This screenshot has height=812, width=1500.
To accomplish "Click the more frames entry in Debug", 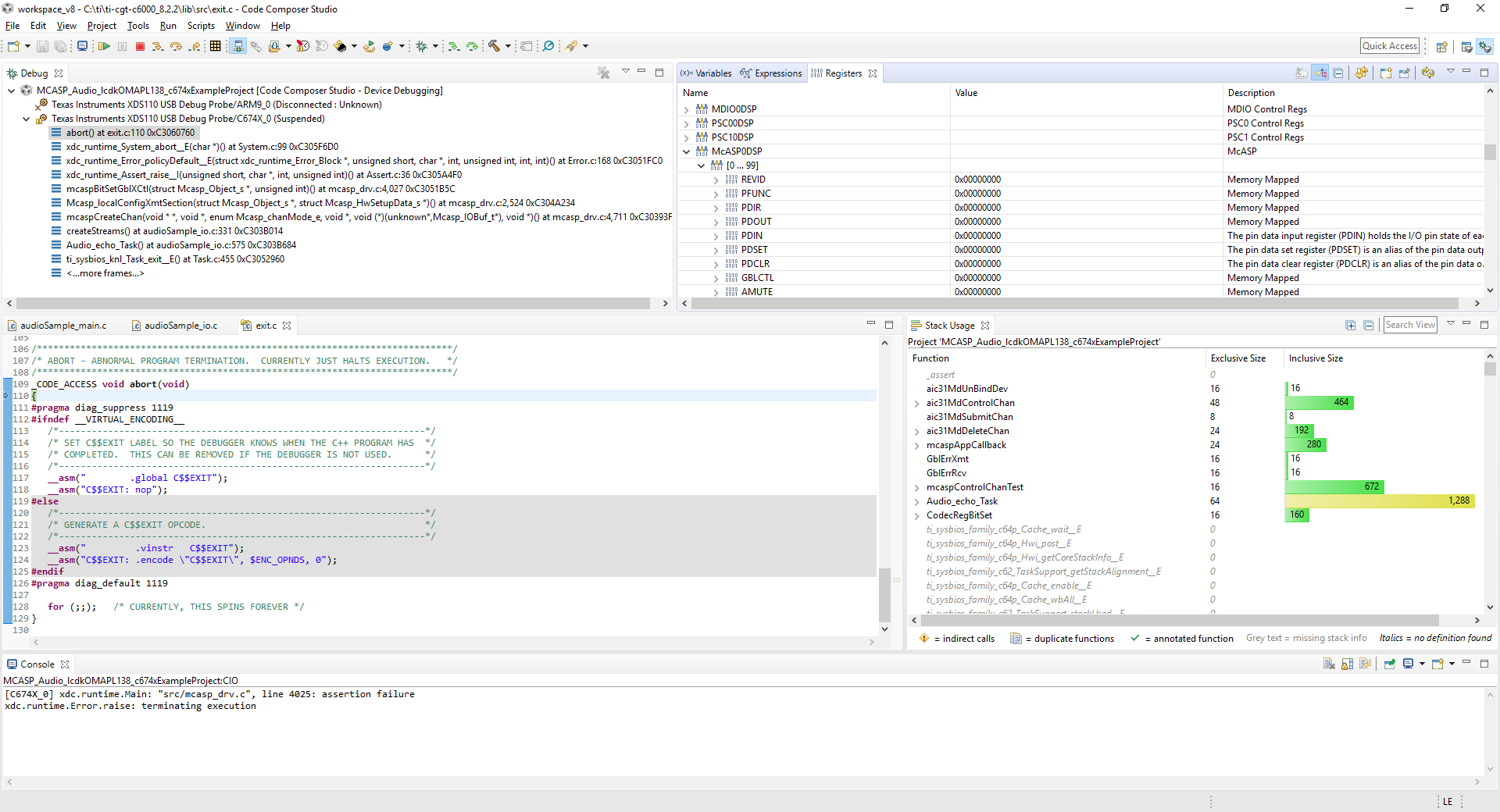I will coord(105,273).
